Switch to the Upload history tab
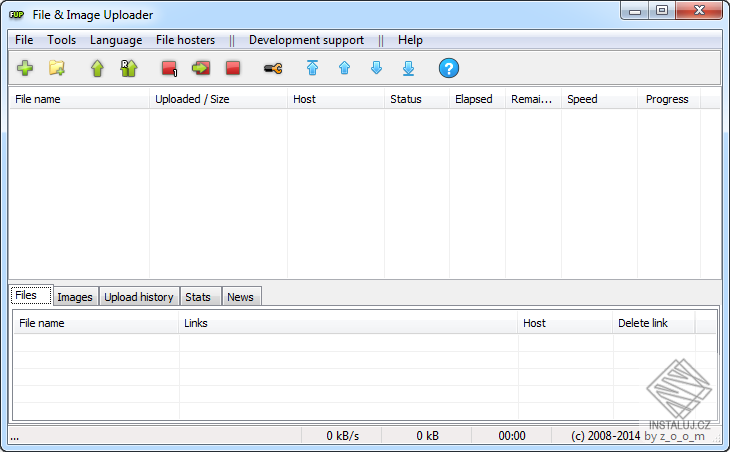Viewport: 730px width, 452px height. coord(139,297)
